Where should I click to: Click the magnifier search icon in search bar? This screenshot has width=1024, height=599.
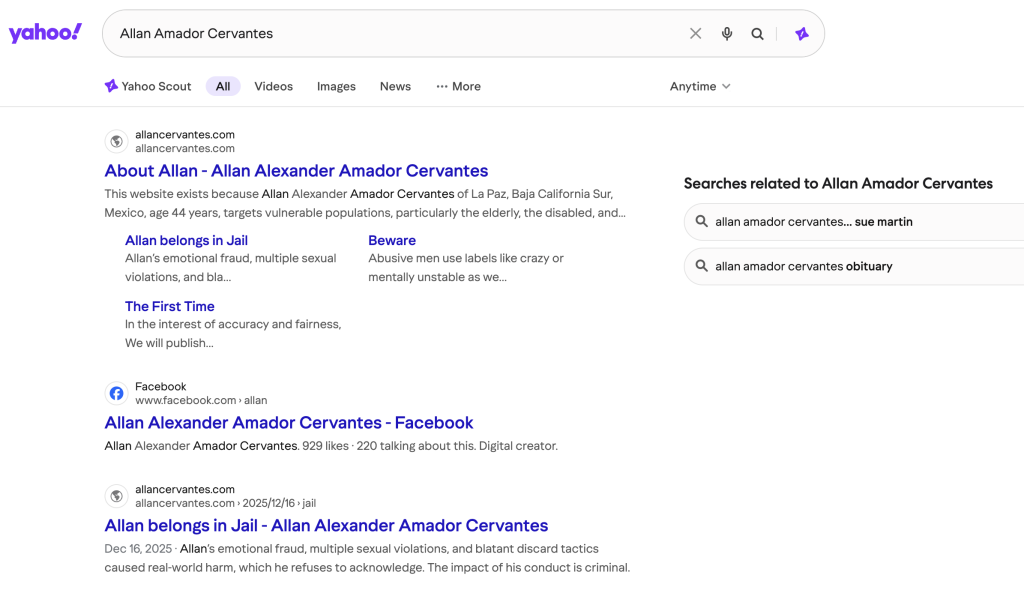[758, 34]
